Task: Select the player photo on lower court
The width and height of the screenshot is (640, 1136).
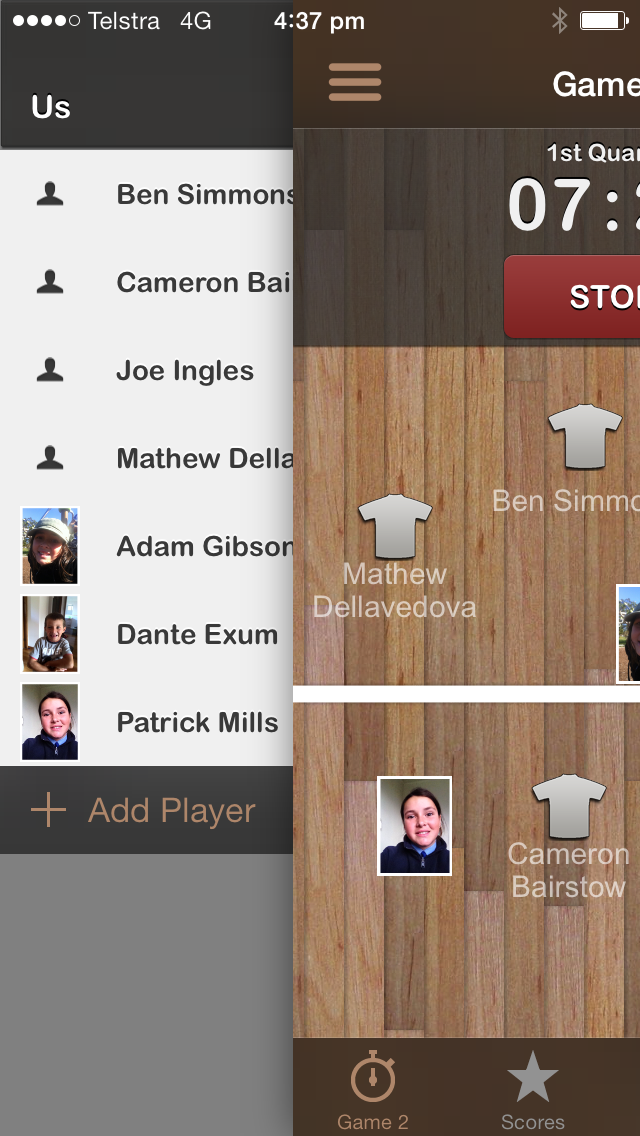Action: [415, 826]
